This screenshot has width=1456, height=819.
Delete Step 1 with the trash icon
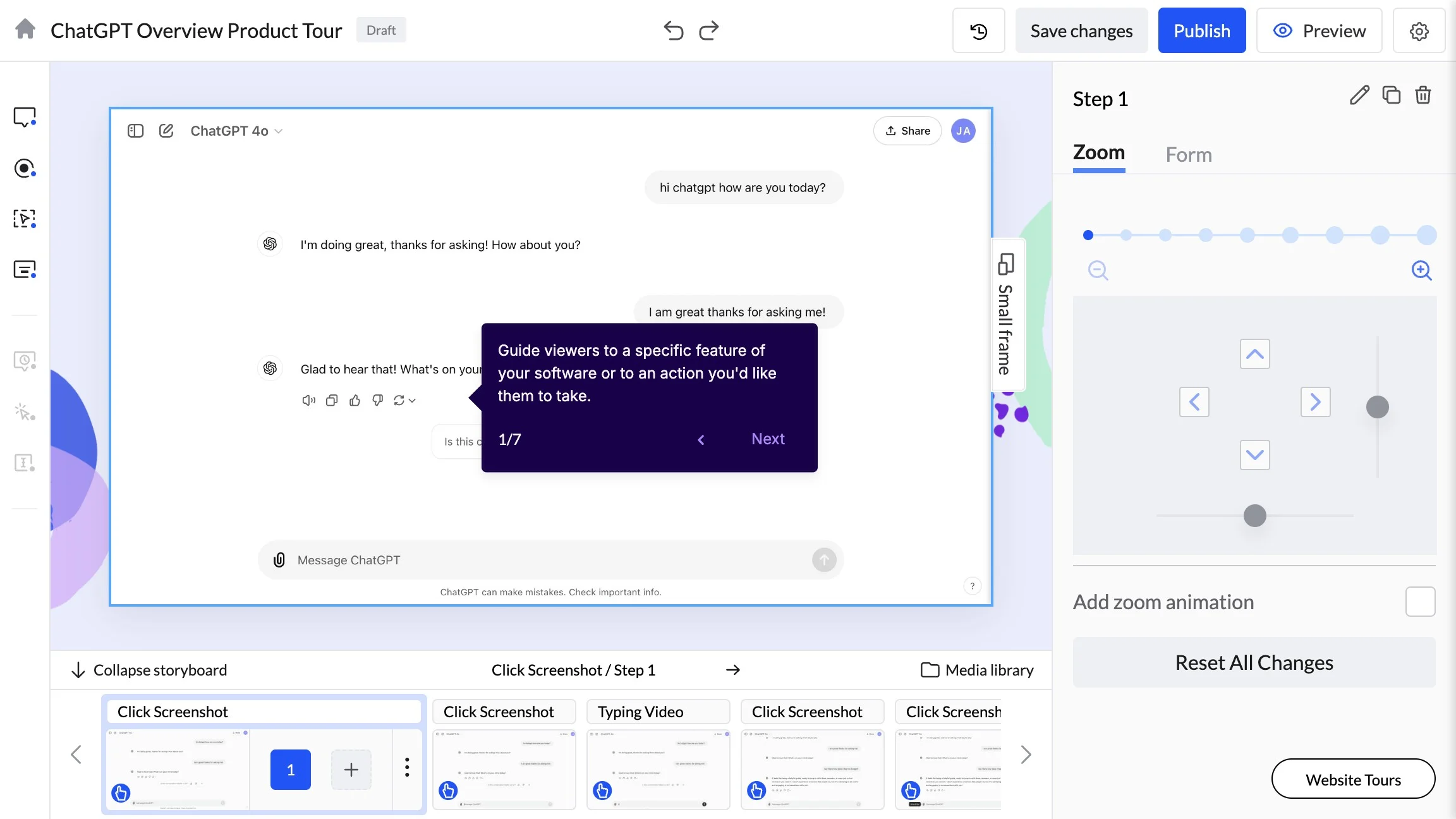pyautogui.click(x=1423, y=95)
